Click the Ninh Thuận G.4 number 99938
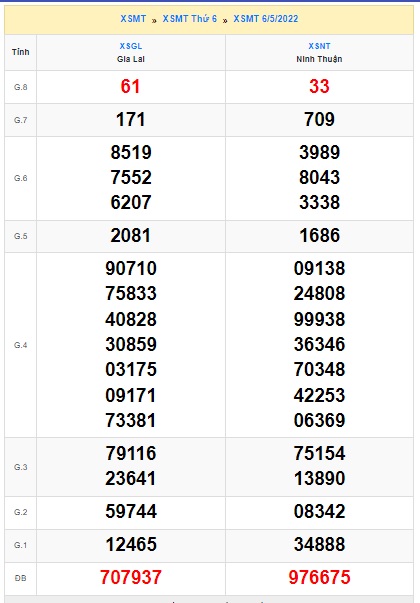This screenshot has height=603, width=420. (320, 319)
